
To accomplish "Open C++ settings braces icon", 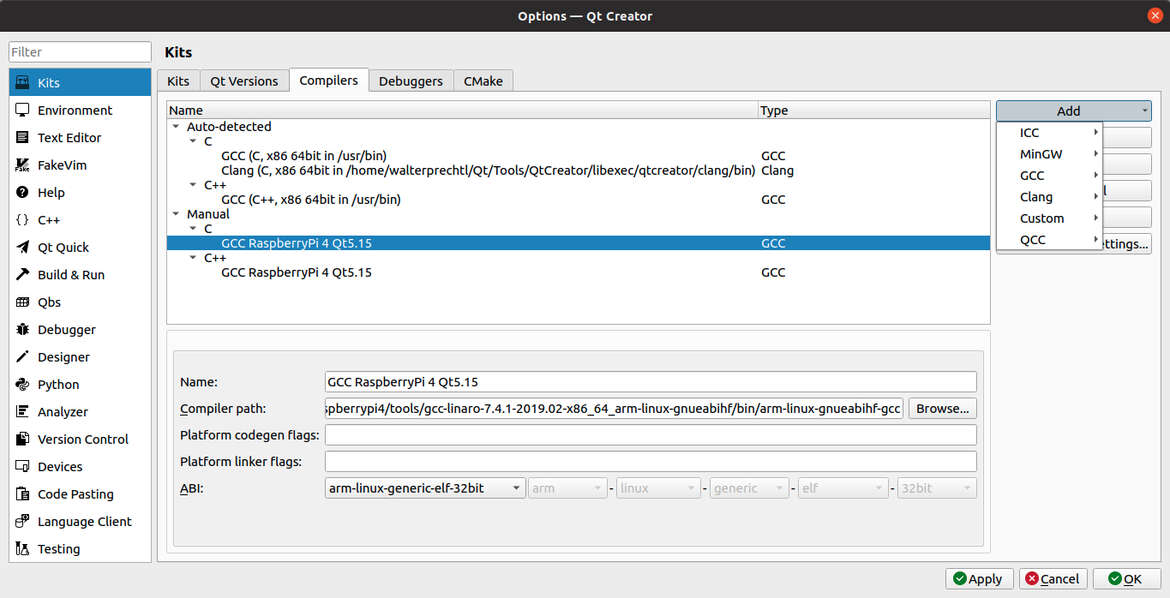I will tap(22, 219).
